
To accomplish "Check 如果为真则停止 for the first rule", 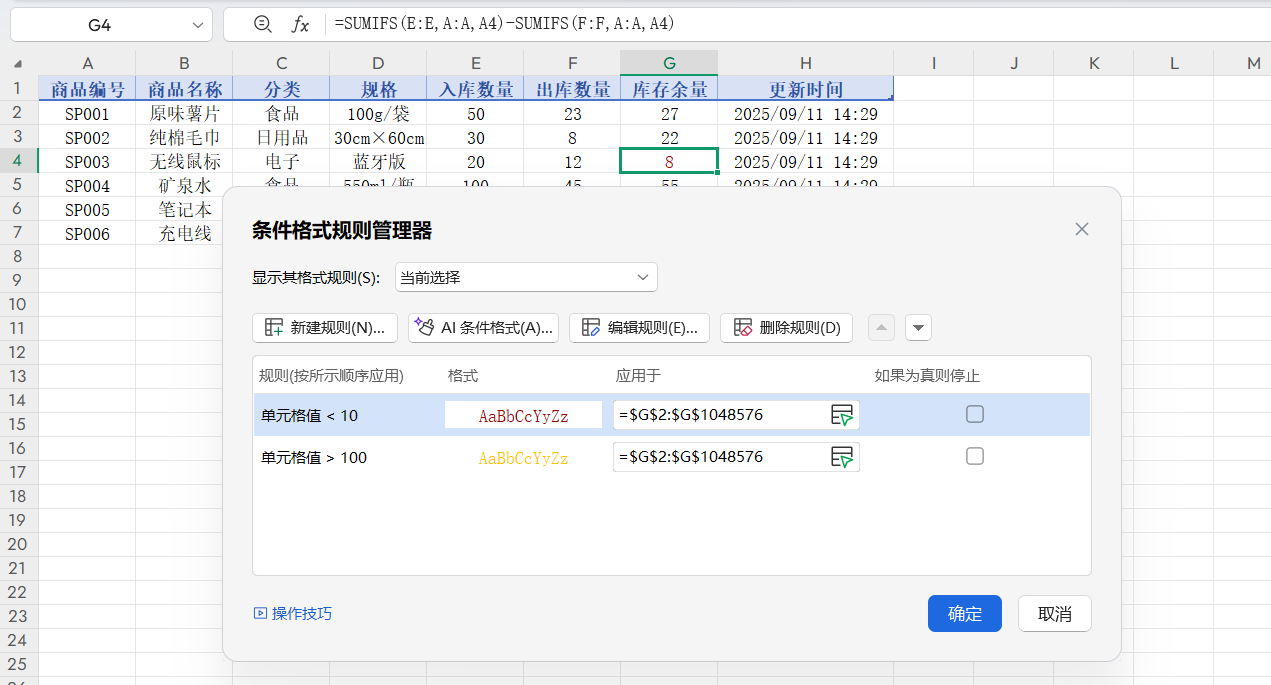I will tap(975, 414).
